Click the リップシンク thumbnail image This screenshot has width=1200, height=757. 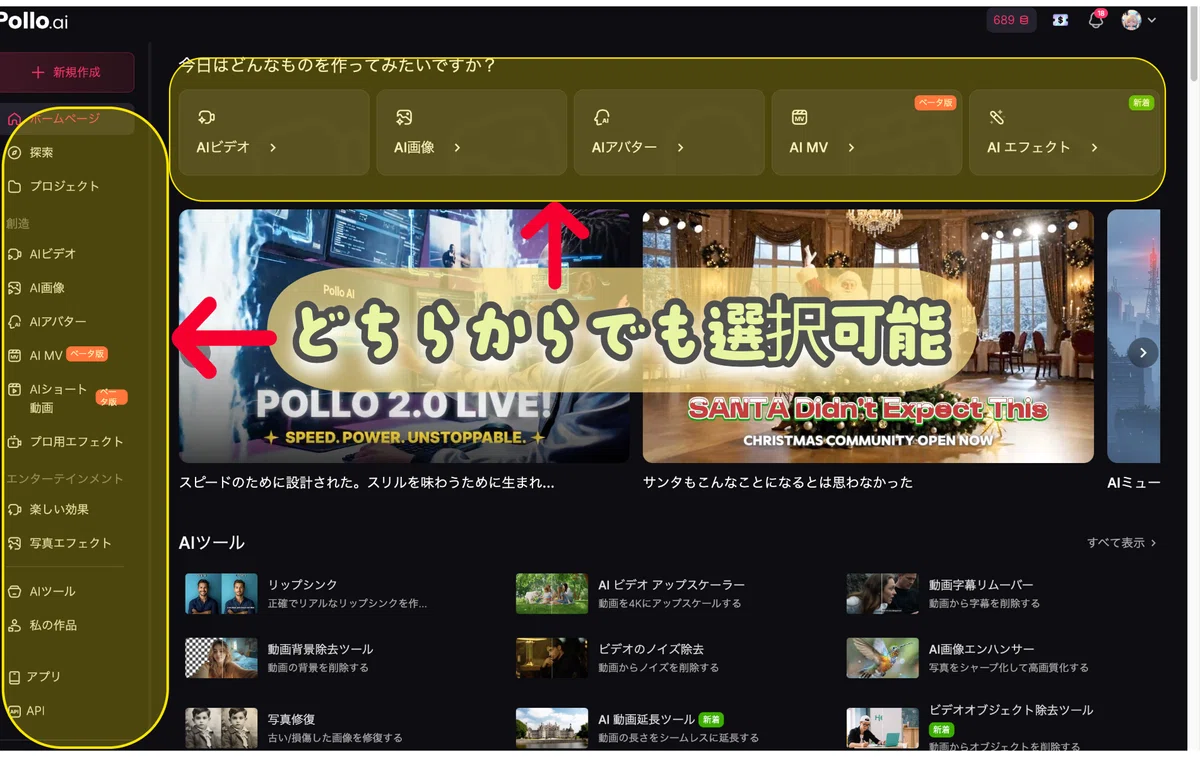(x=221, y=593)
